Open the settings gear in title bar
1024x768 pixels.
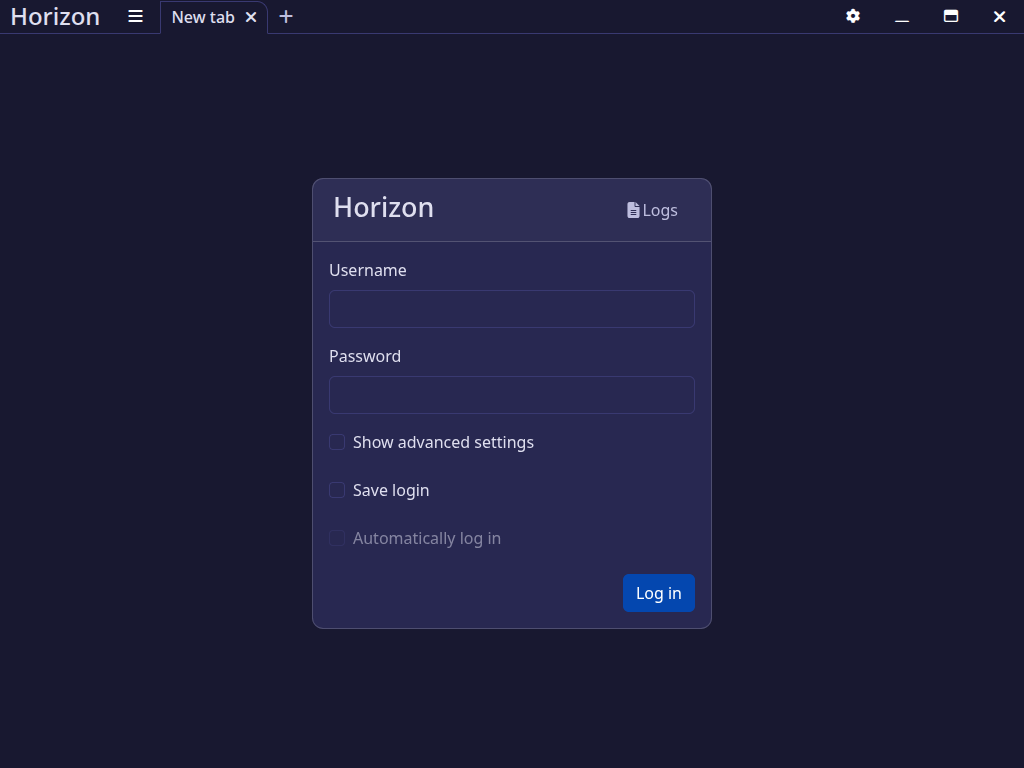coord(853,17)
